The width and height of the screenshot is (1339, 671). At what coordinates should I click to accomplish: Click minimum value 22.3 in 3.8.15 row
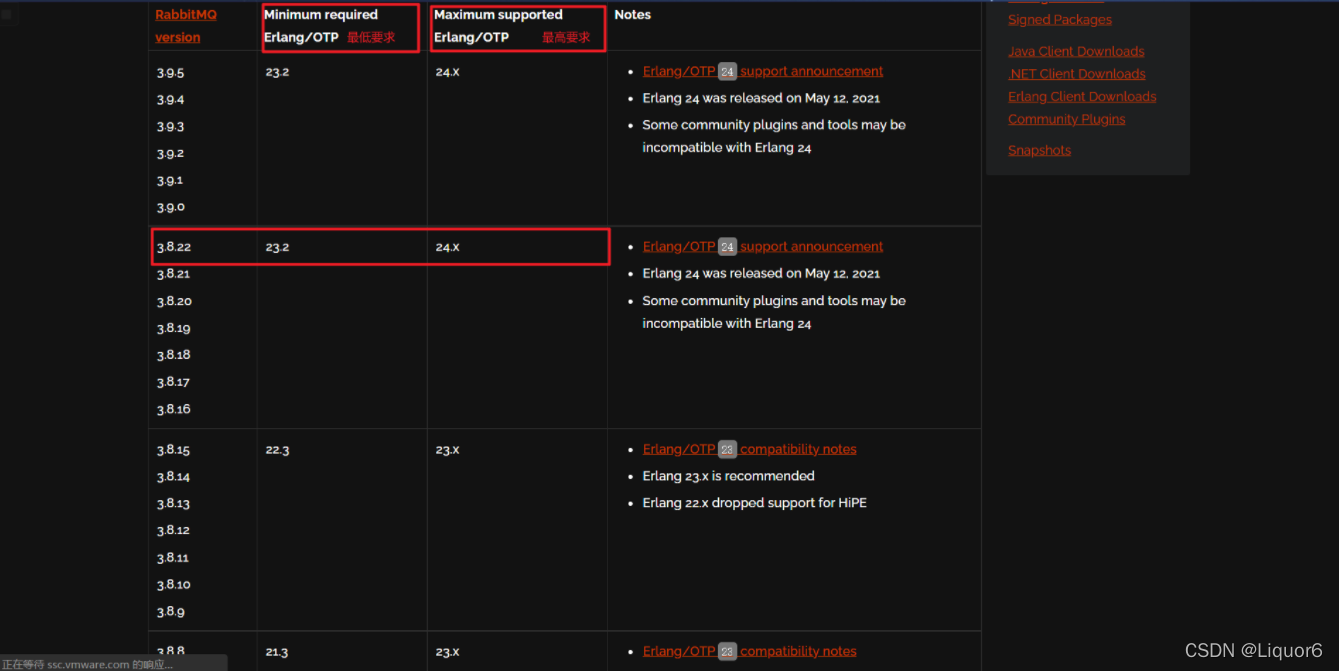(277, 450)
